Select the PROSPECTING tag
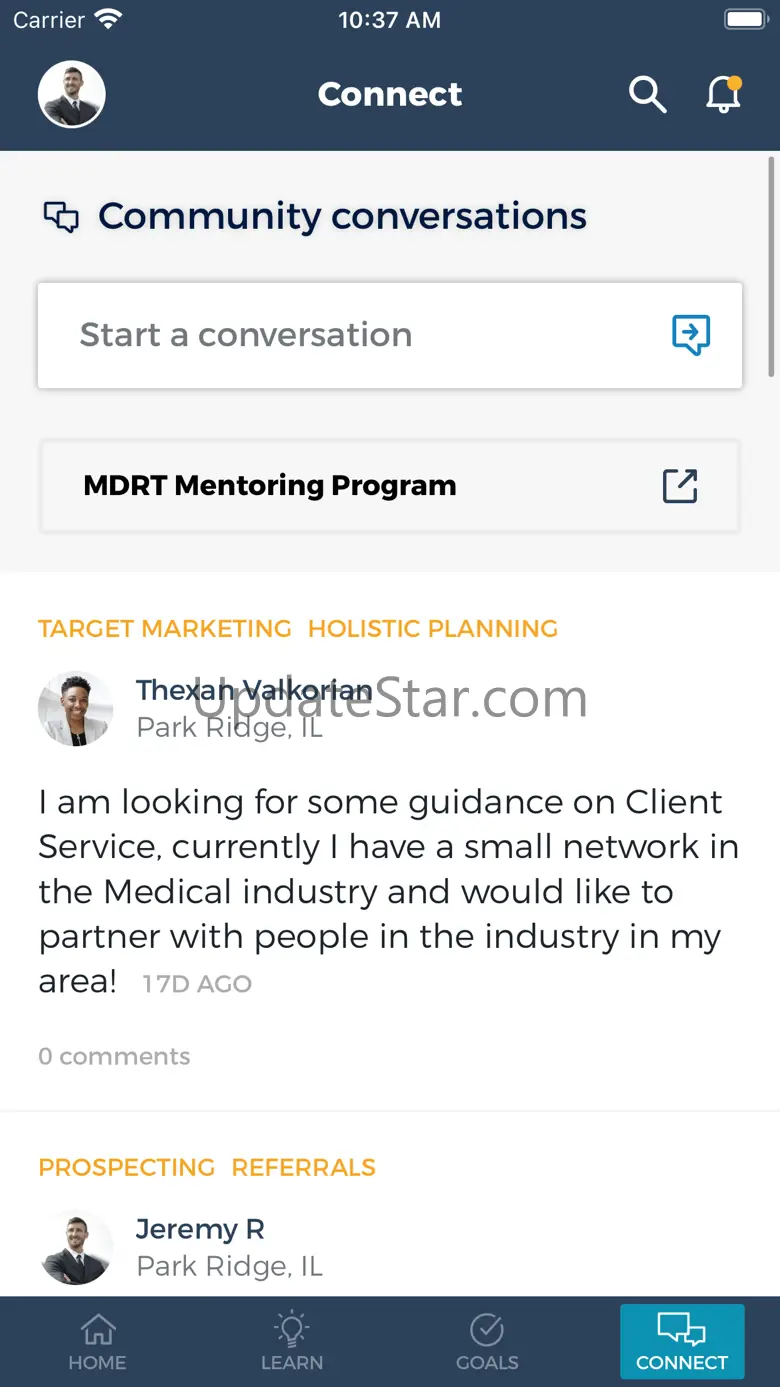 click(x=127, y=1168)
